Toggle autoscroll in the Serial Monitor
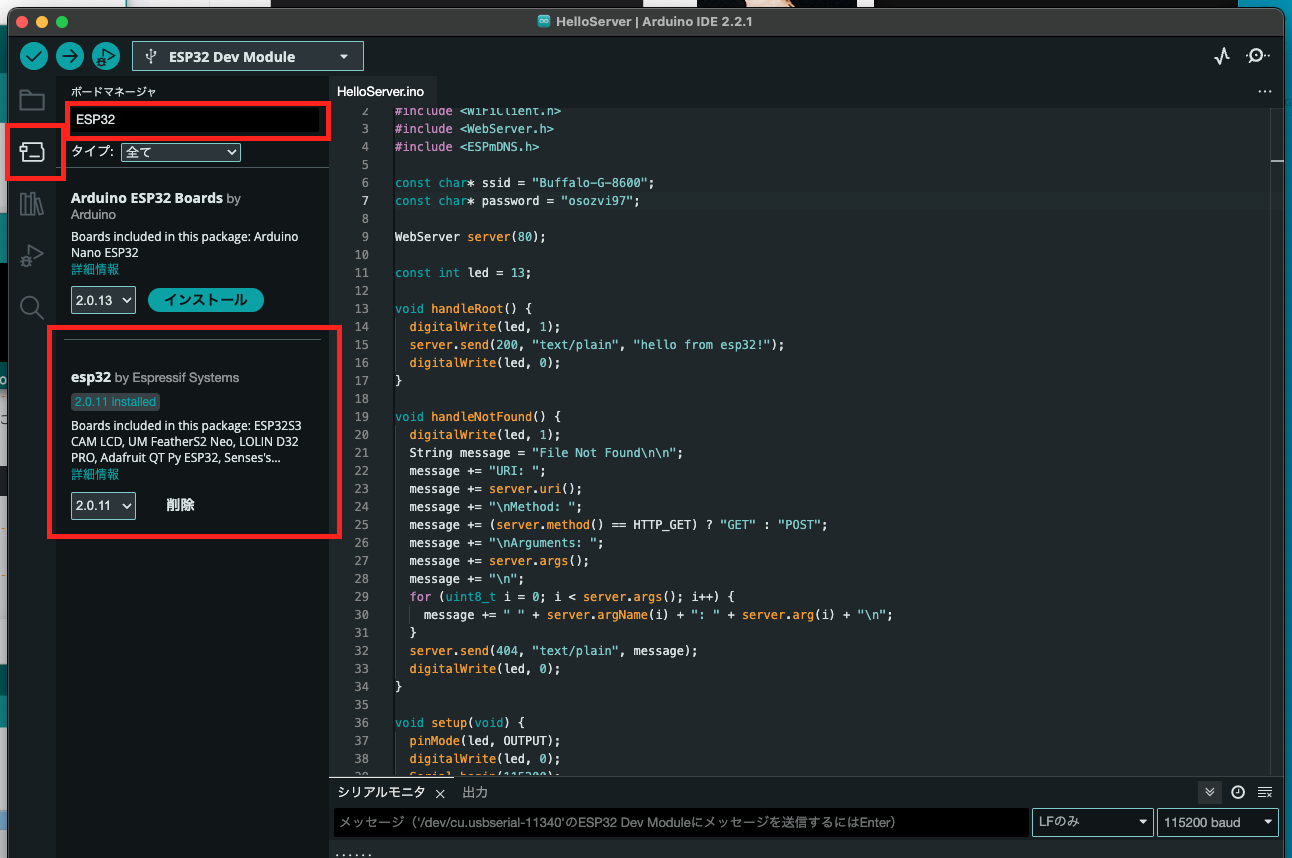This screenshot has width=1292, height=858. [x=1209, y=791]
